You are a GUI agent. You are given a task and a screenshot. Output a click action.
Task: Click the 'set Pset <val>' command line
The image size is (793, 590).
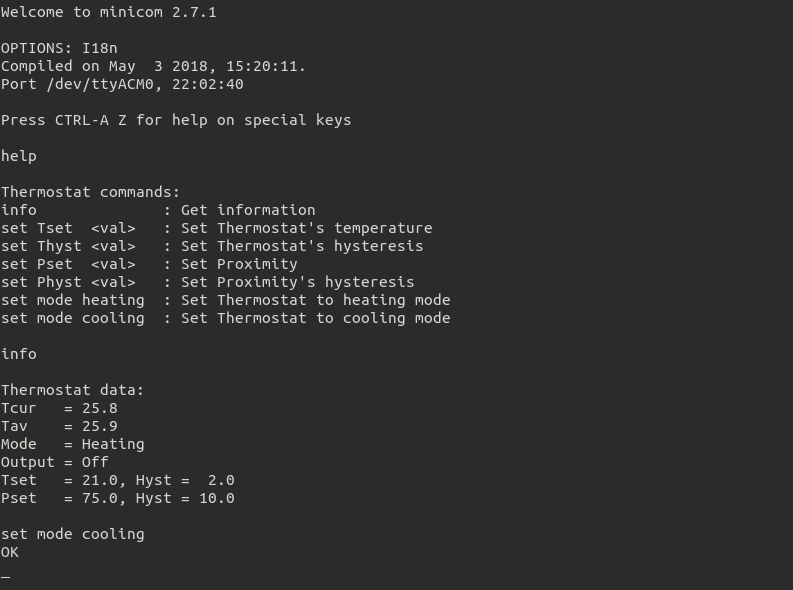[68, 265]
